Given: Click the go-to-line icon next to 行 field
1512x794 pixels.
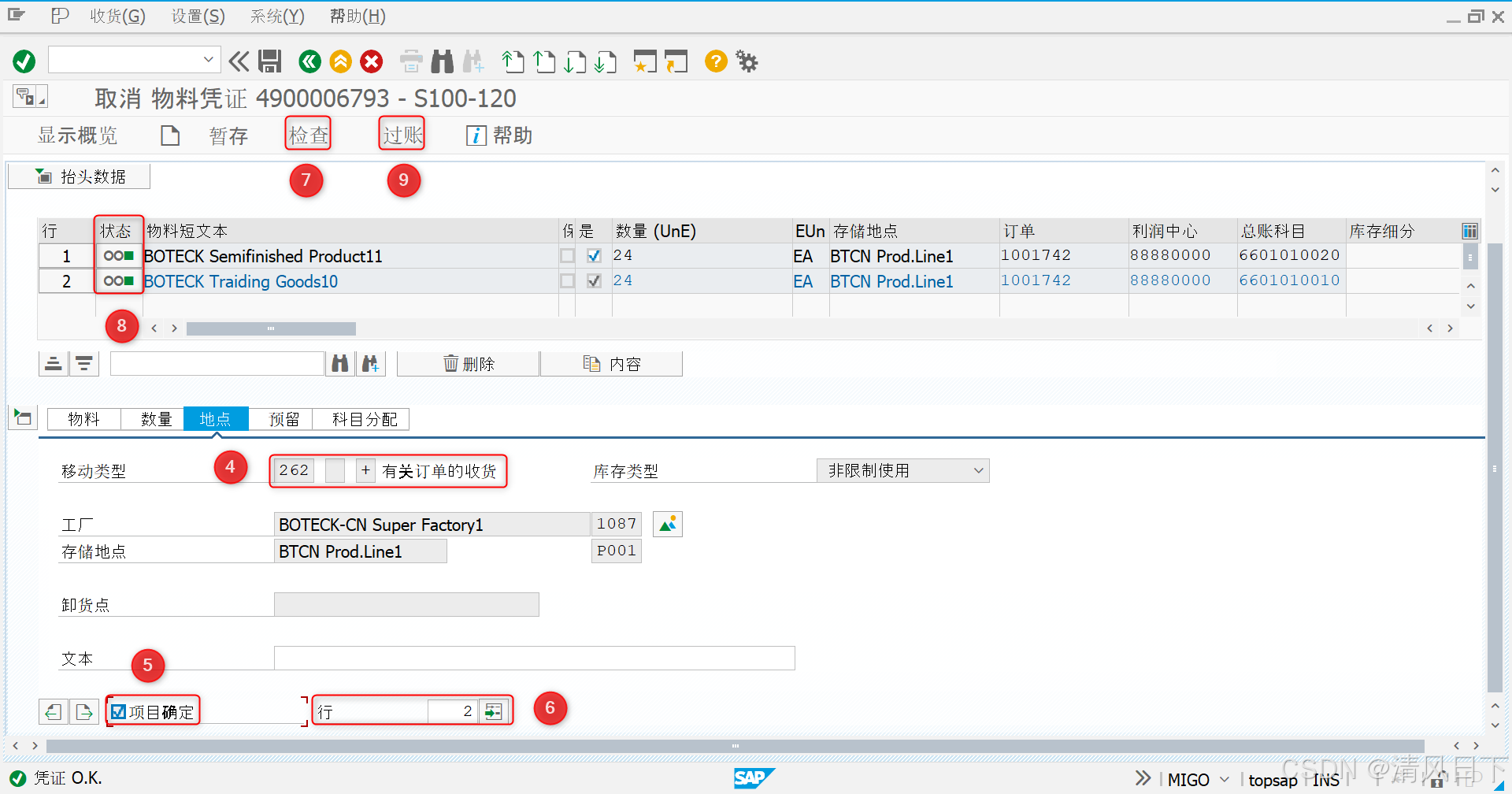Looking at the screenshot, I should click(x=494, y=711).
